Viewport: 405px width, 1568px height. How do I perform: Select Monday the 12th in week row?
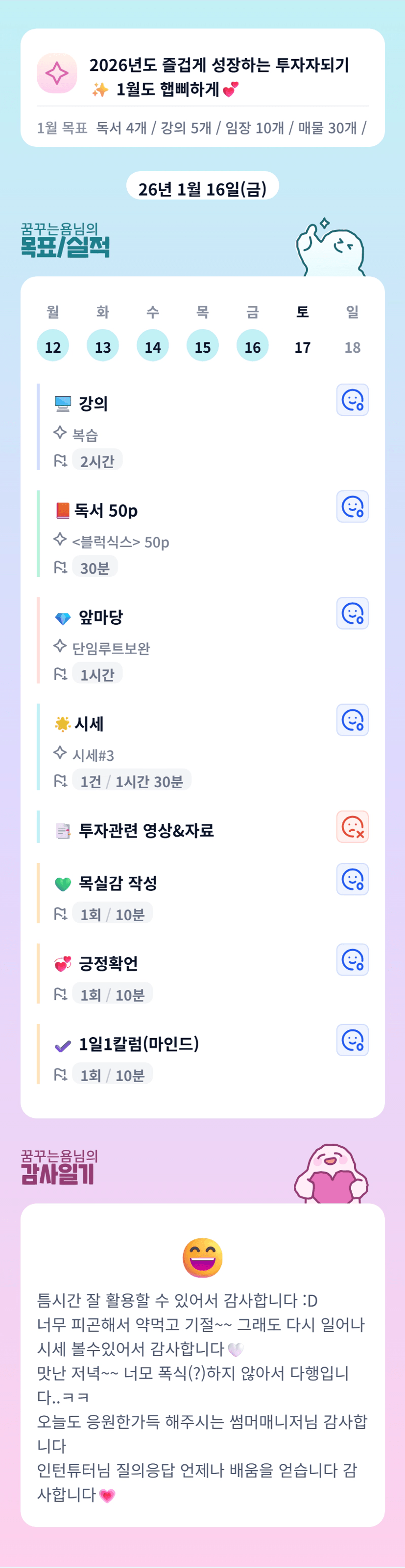(53, 346)
